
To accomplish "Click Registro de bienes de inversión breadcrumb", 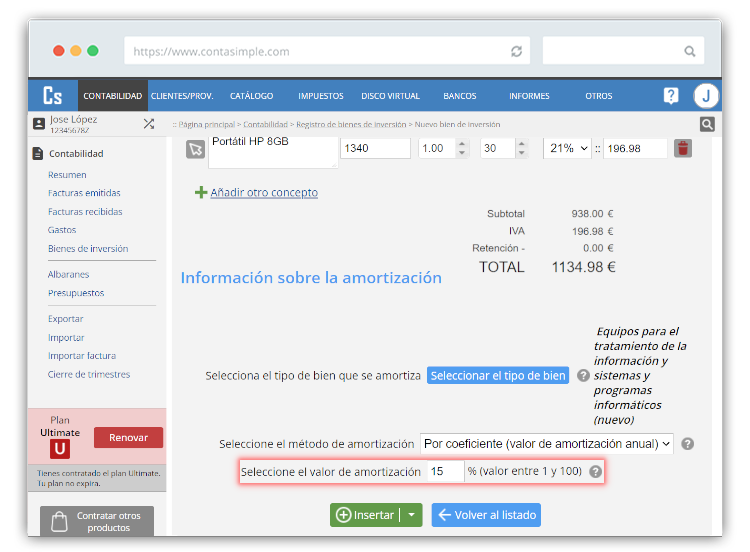I will point(351,124).
